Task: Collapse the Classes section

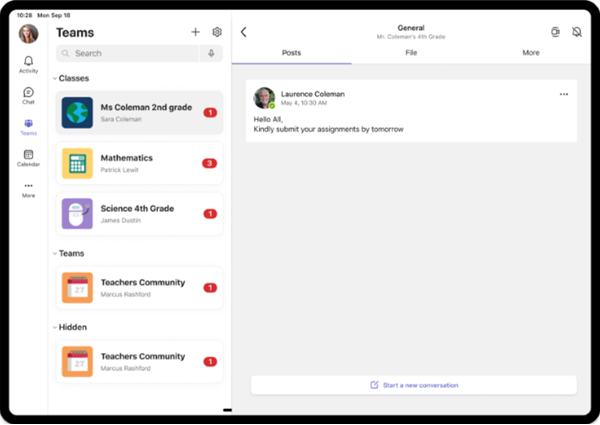Action: 55,78
